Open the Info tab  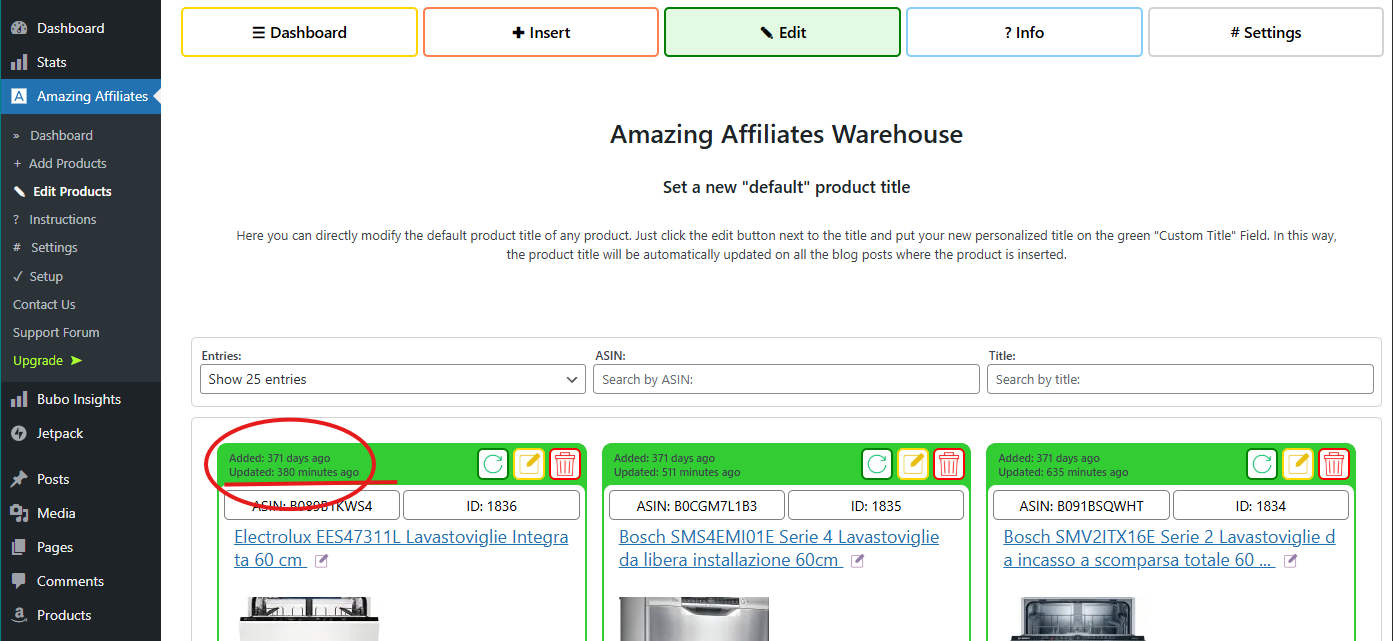point(1024,32)
